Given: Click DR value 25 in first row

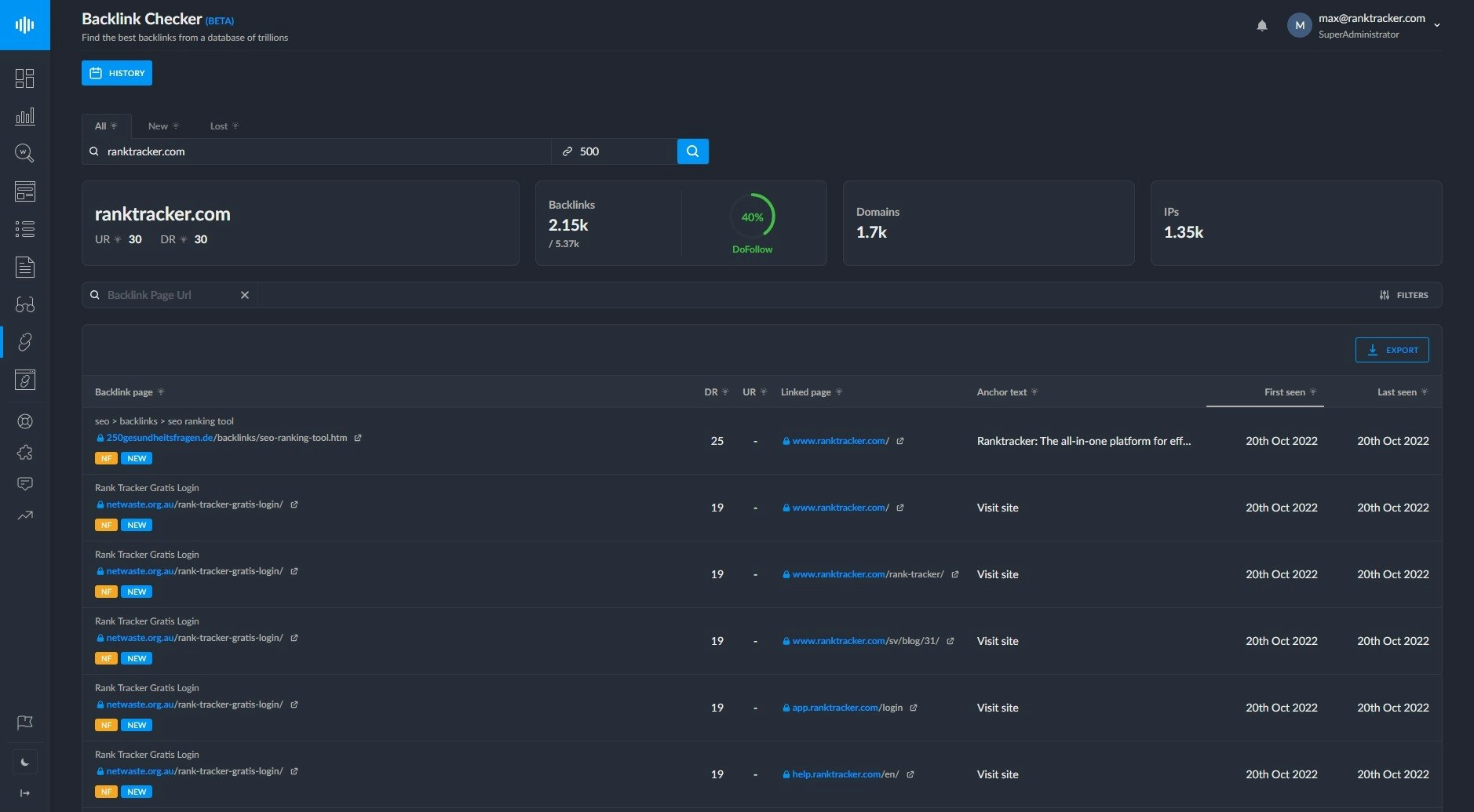Looking at the screenshot, I should [x=717, y=441].
